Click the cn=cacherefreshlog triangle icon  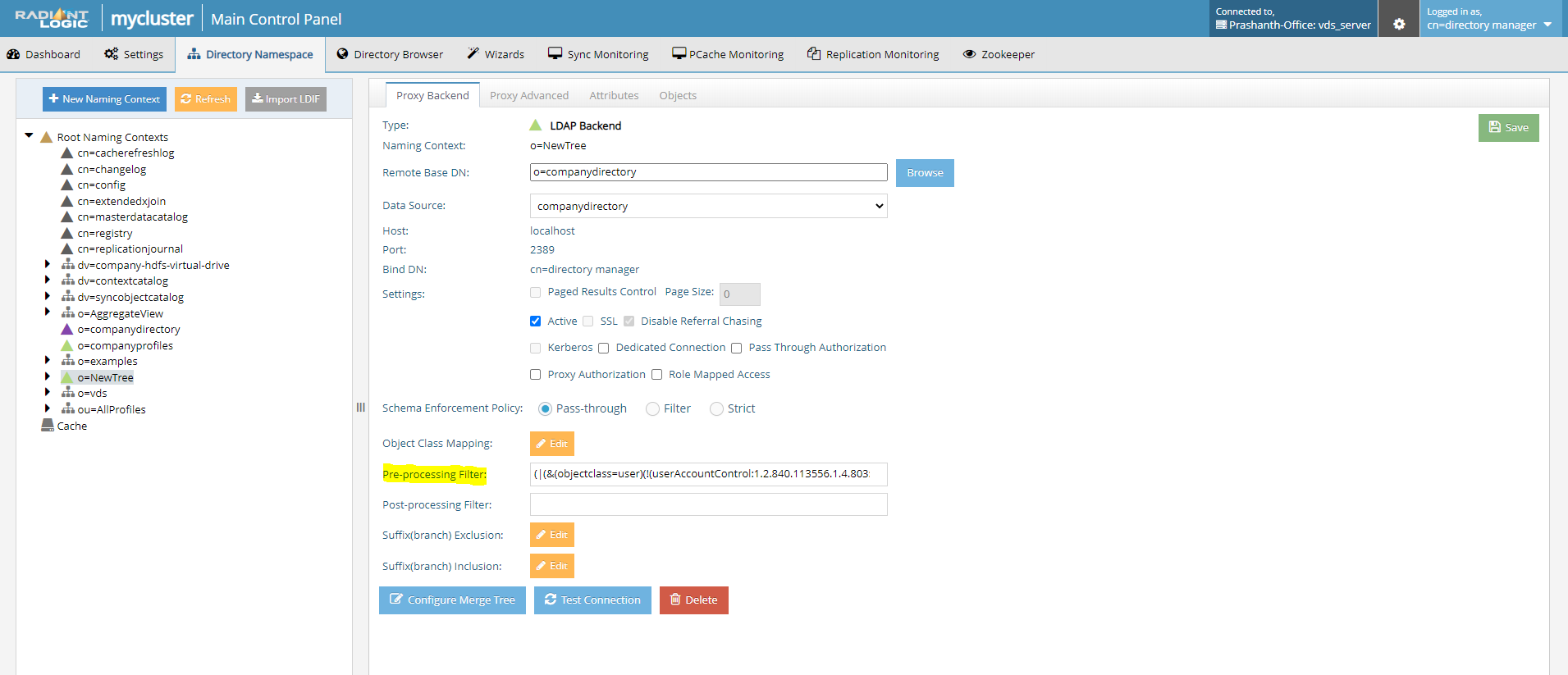coord(67,153)
